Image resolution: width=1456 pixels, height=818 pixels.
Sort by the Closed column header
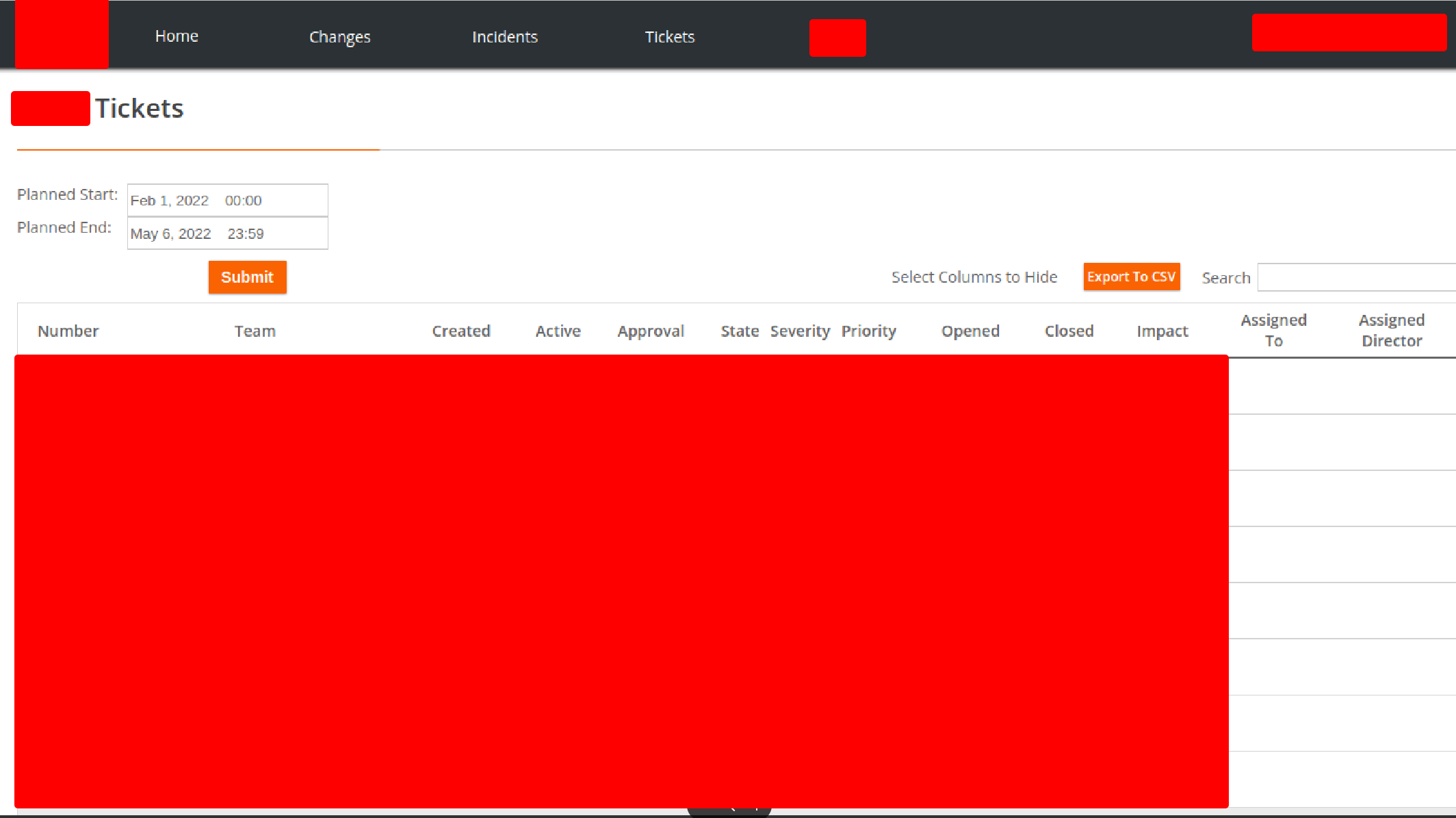click(1069, 331)
